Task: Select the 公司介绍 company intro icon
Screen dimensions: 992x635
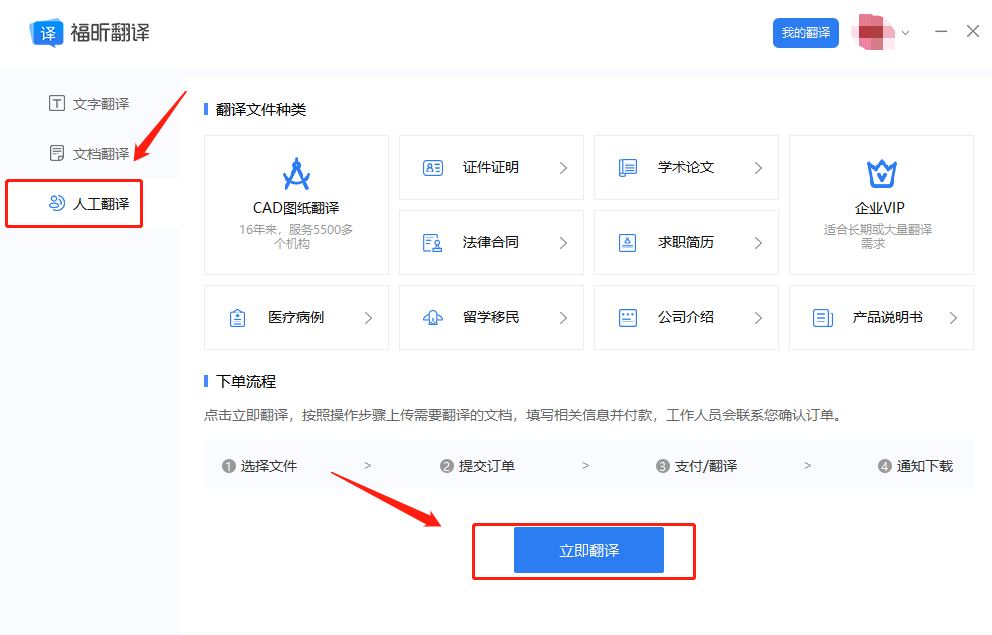Action: point(627,317)
